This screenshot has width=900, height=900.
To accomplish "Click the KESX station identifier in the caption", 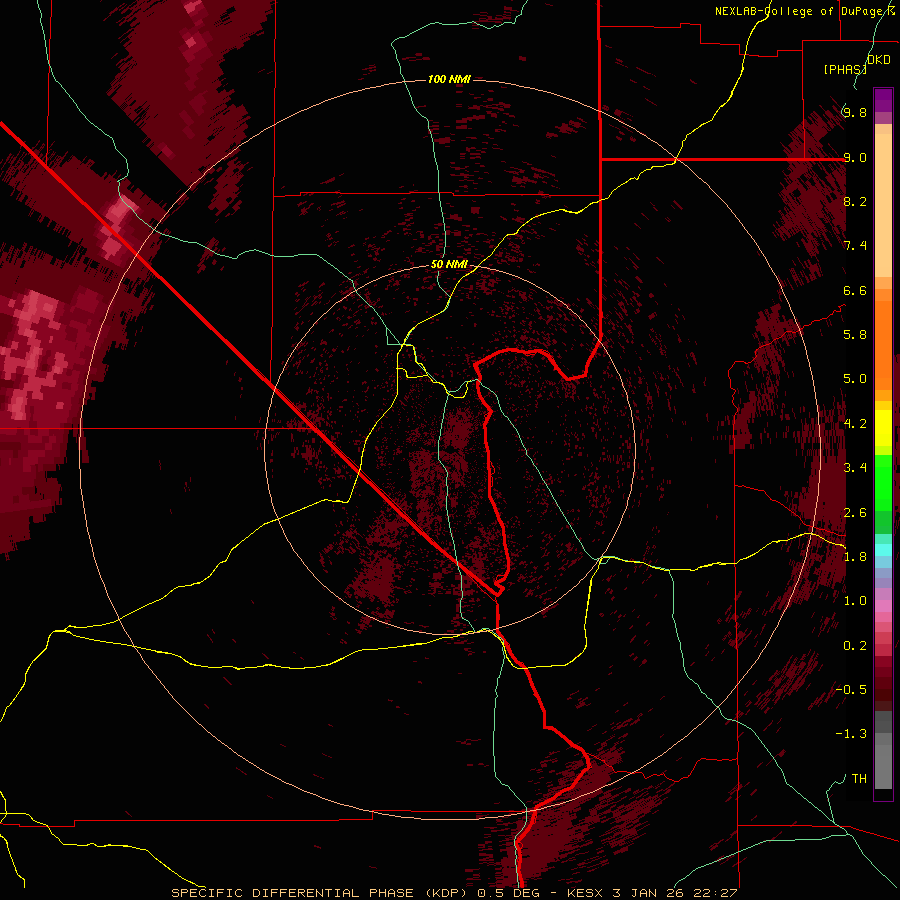I will coord(585,893).
